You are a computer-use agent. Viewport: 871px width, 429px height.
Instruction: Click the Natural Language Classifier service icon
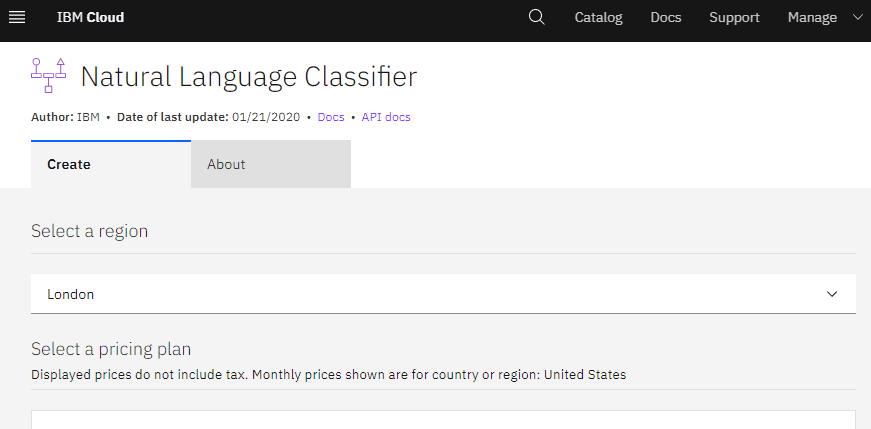(48, 75)
